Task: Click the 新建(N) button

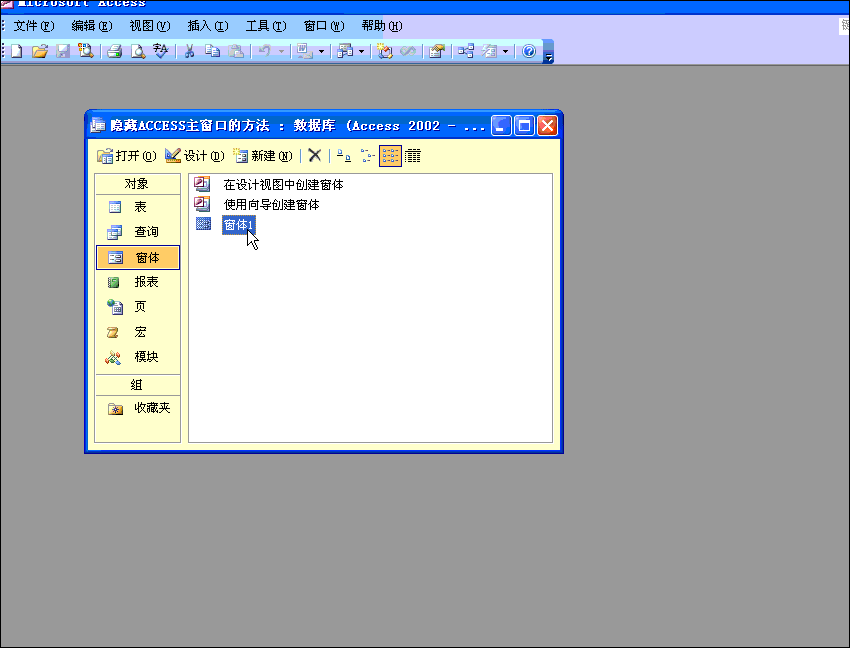Action: [x=262, y=156]
